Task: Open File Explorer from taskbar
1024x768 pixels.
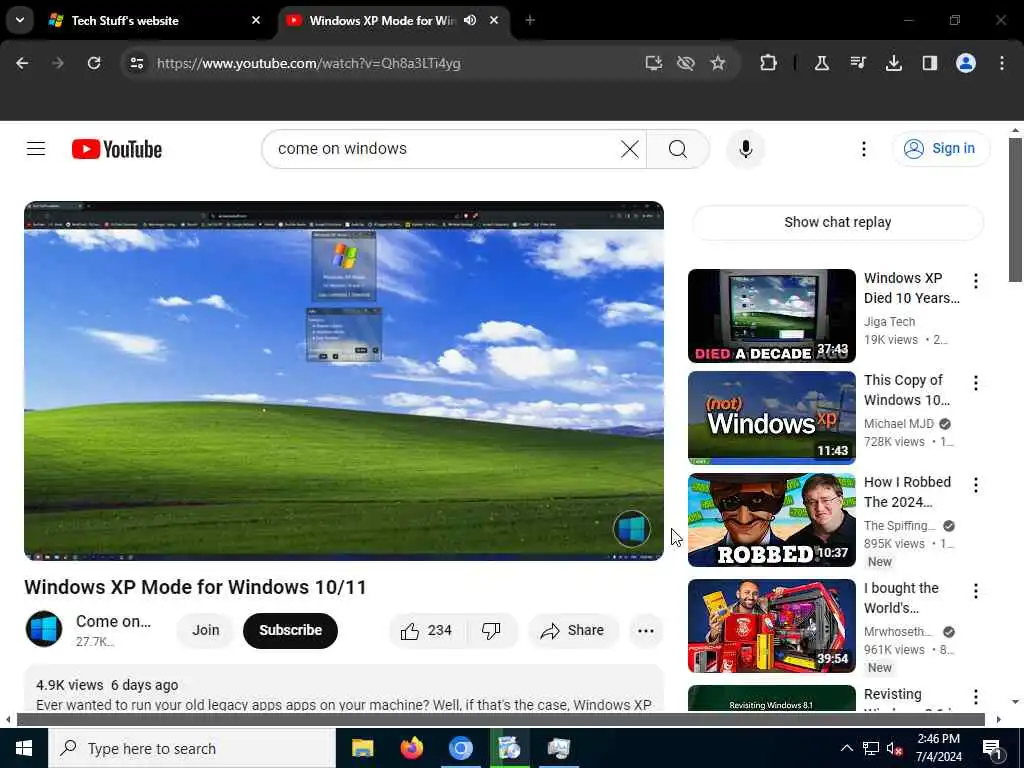Action: [362, 748]
